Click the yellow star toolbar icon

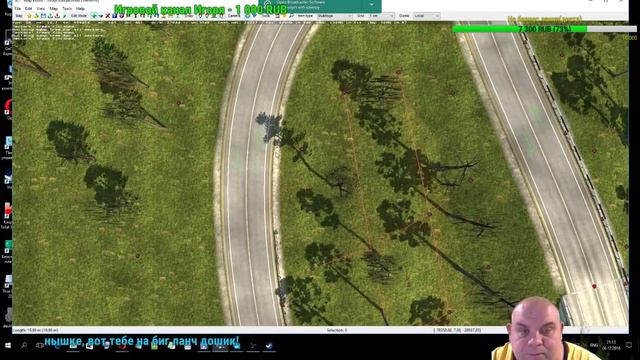(x=29, y=16)
